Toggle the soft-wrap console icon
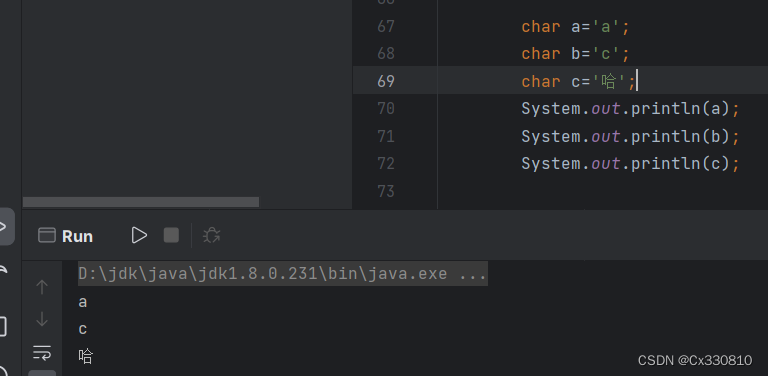 [x=42, y=352]
